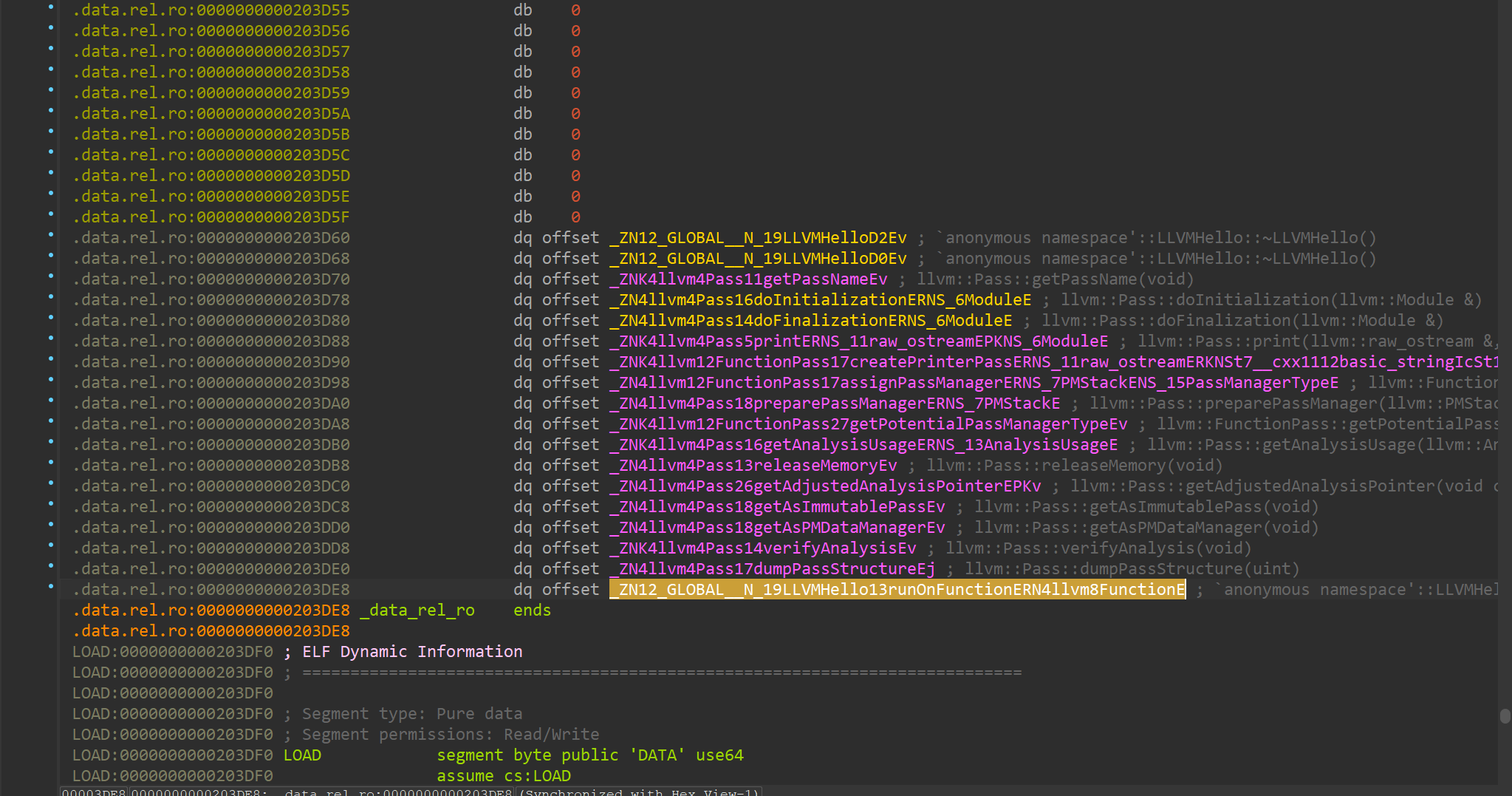Select the Pass13releaseMemoryEv offset
Image resolution: width=1512 pixels, height=796 pixels.
tap(753, 466)
